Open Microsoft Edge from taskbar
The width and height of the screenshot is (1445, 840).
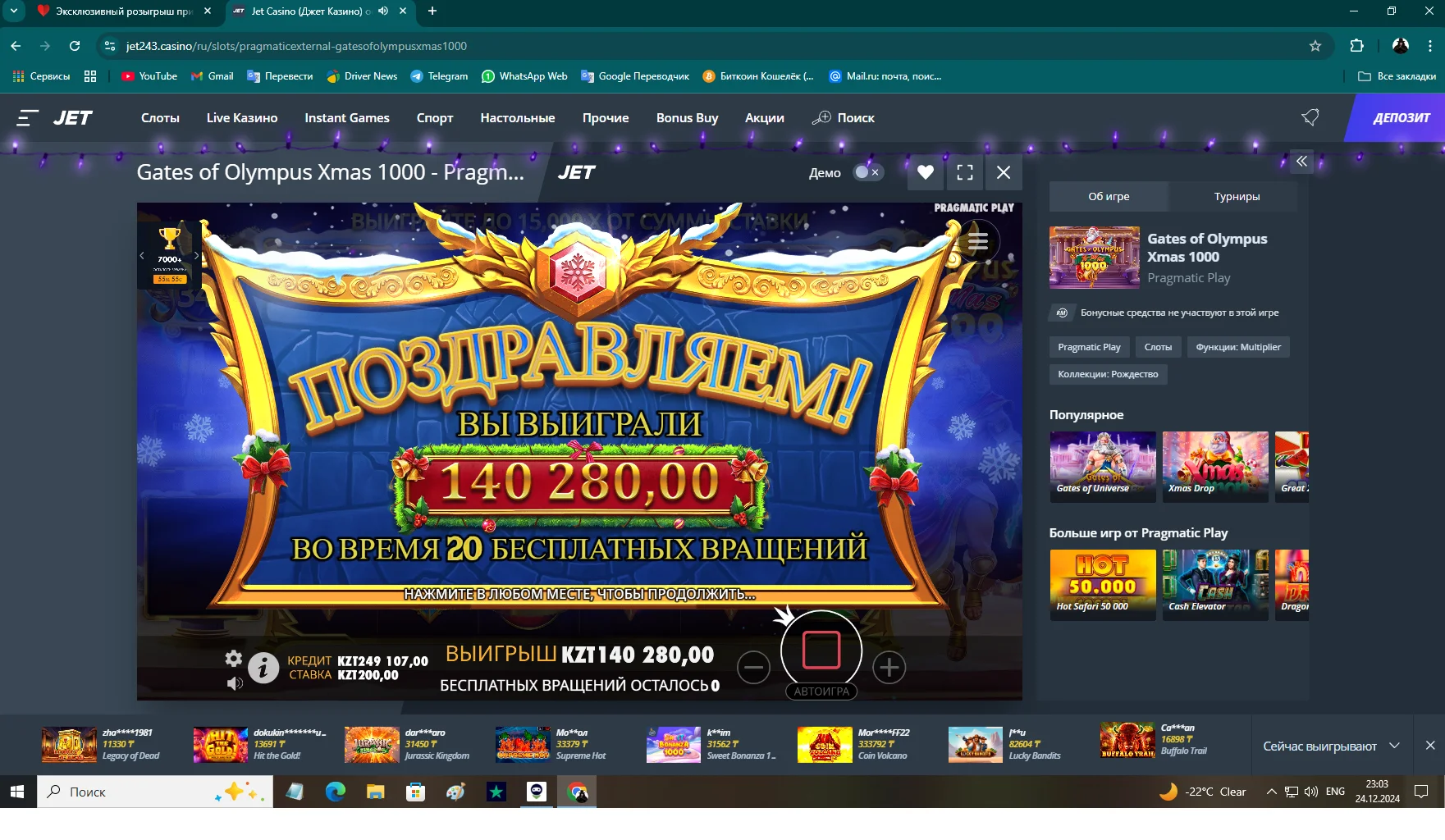tap(336, 792)
